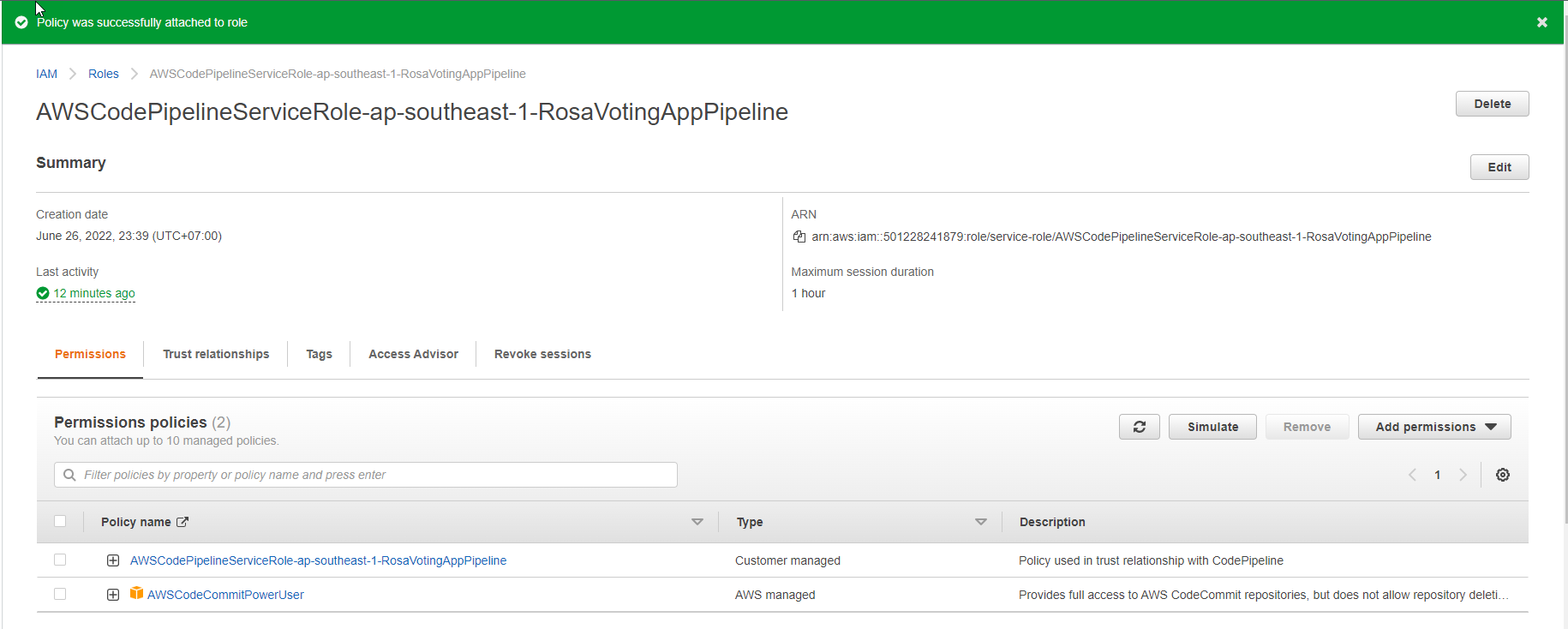Go to previous page of policies

click(1412, 475)
